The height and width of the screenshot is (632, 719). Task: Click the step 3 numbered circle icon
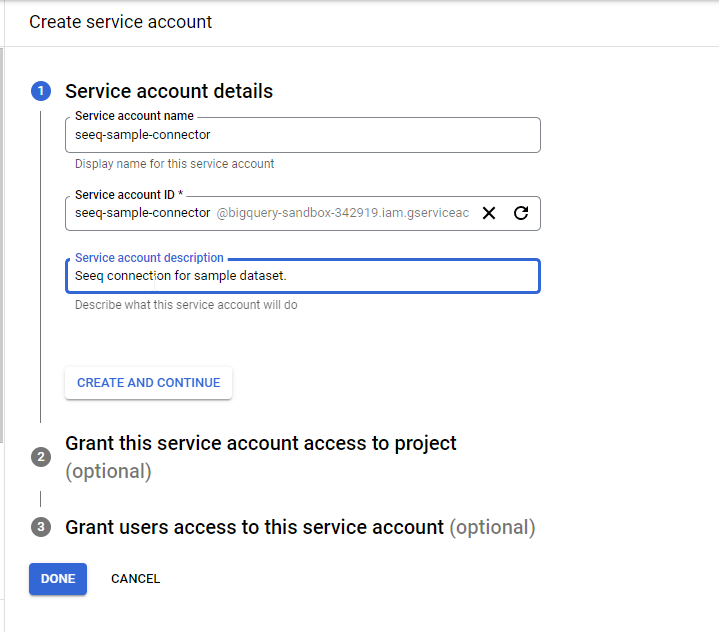click(41, 527)
